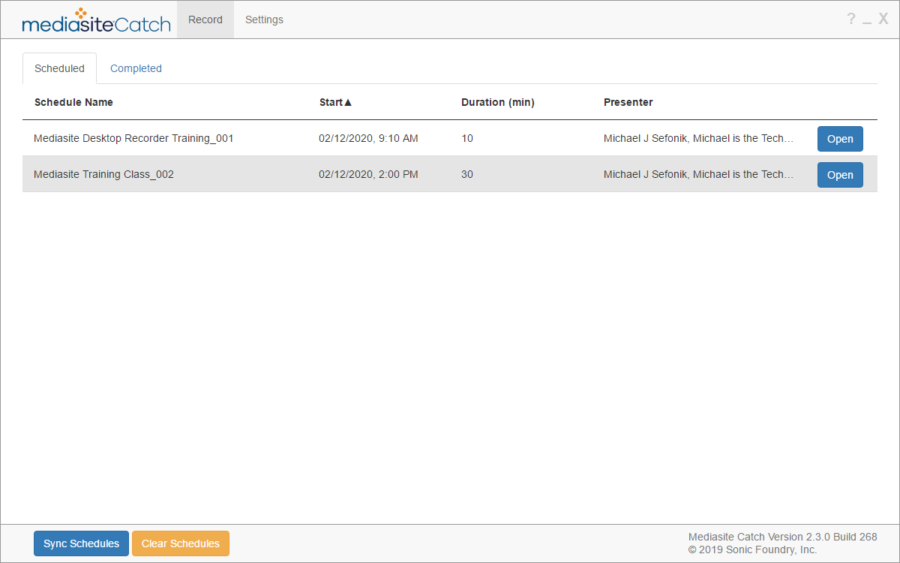The height and width of the screenshot is (563, 900).
Task: Click start time 02/12/2020, 2:00 PM
Action: 368,174
